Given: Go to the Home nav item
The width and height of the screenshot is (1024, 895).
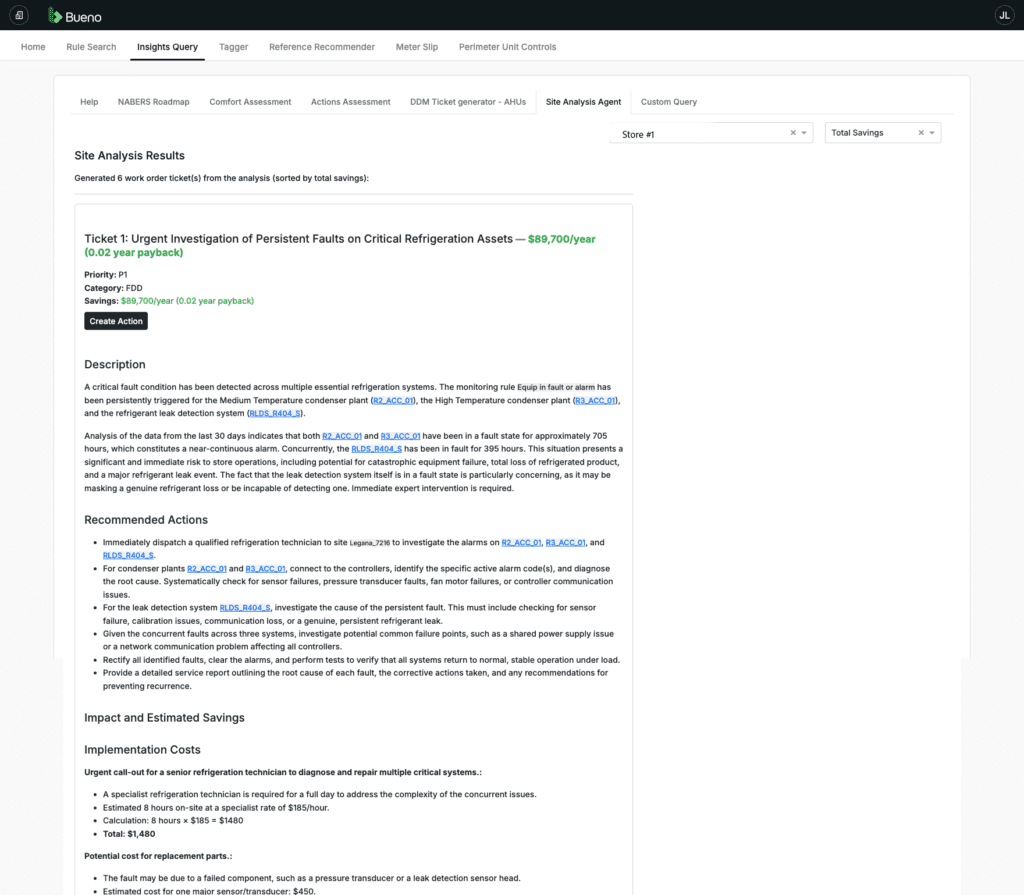Looking at the screenshot, I should pyautogui.click(x=33, y=47).
